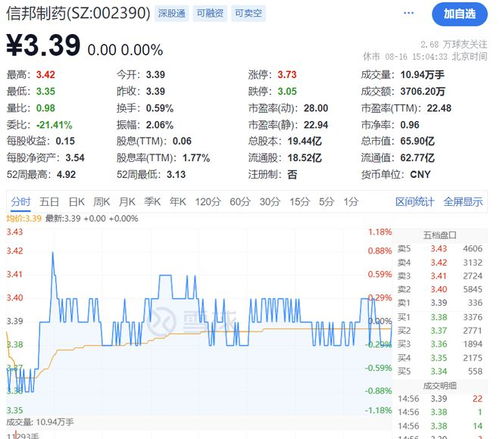This screenshot has height=439, width=500.
Task: Click the 卖2 order row at 3.40
Action: 440,289
